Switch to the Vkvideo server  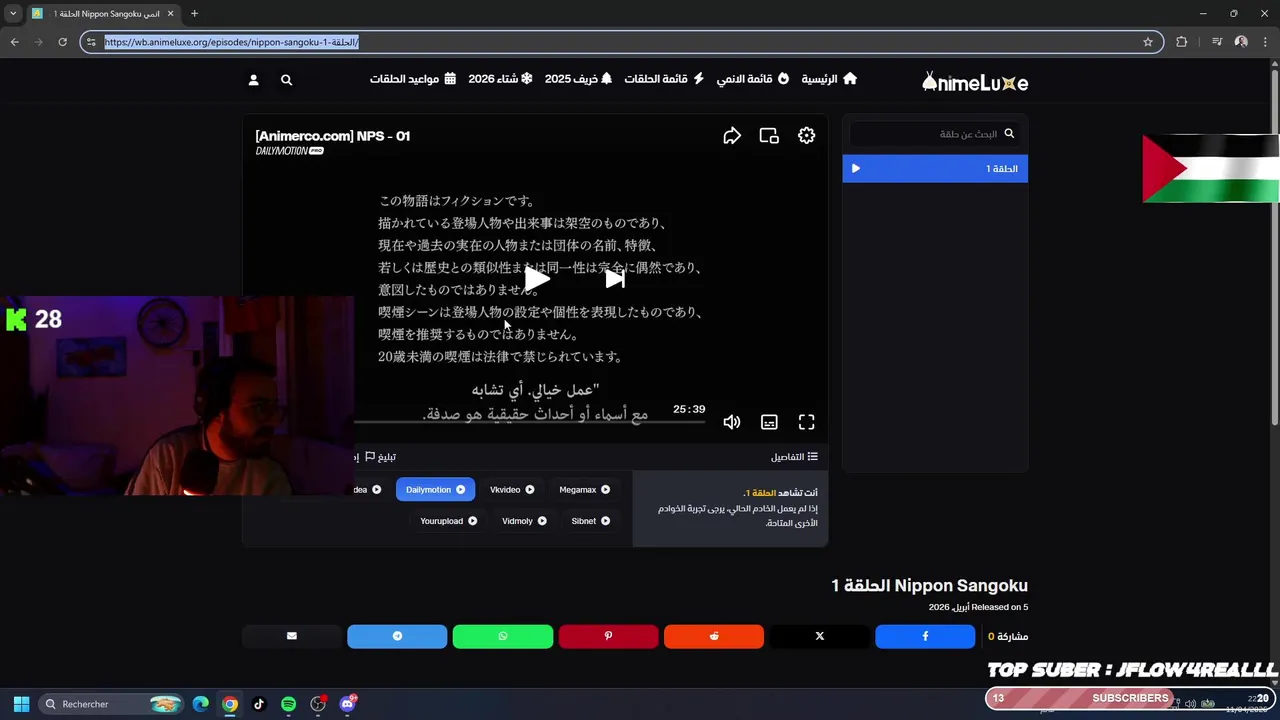(512, 490)
